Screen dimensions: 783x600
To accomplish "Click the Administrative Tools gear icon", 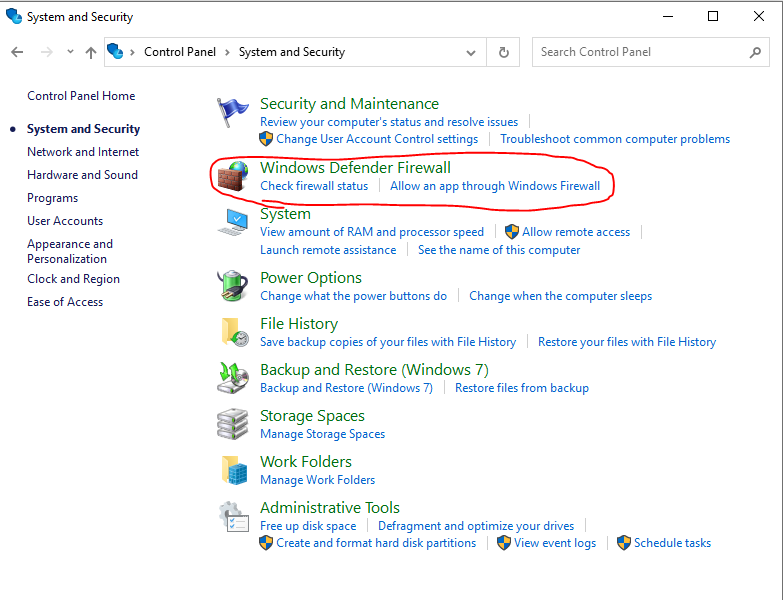I will tap(233, 517).
